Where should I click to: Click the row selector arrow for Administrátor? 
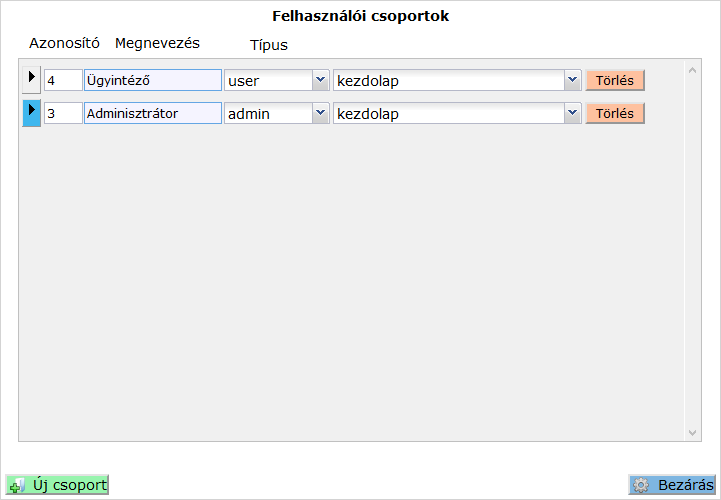(x=31, y=112)
